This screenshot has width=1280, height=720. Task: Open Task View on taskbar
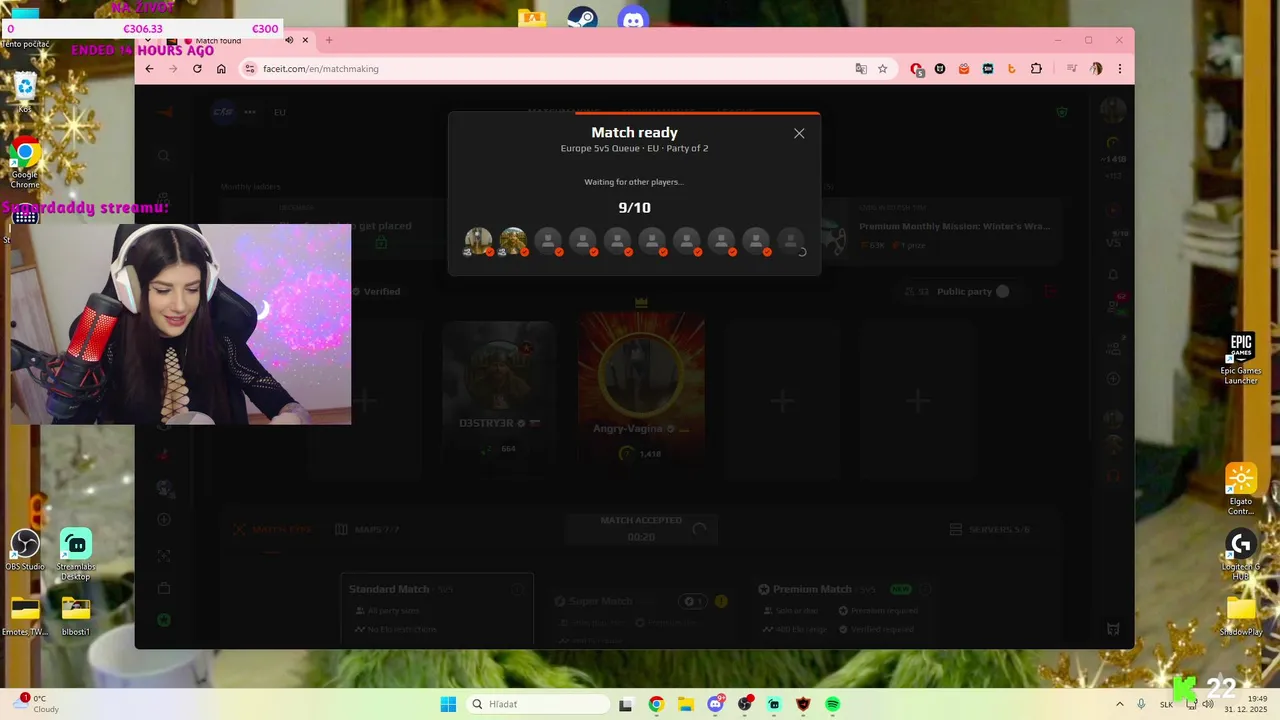[x=626, y=704]
